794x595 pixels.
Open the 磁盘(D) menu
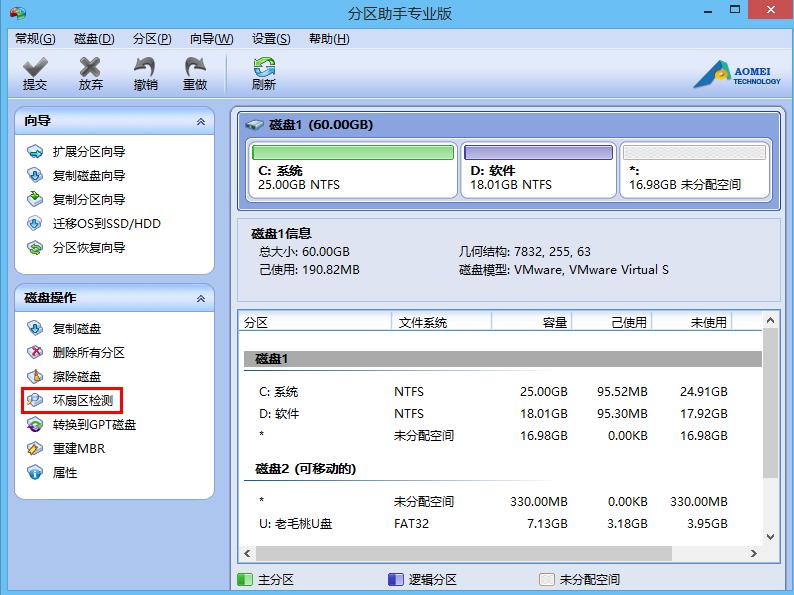point(94,39)
